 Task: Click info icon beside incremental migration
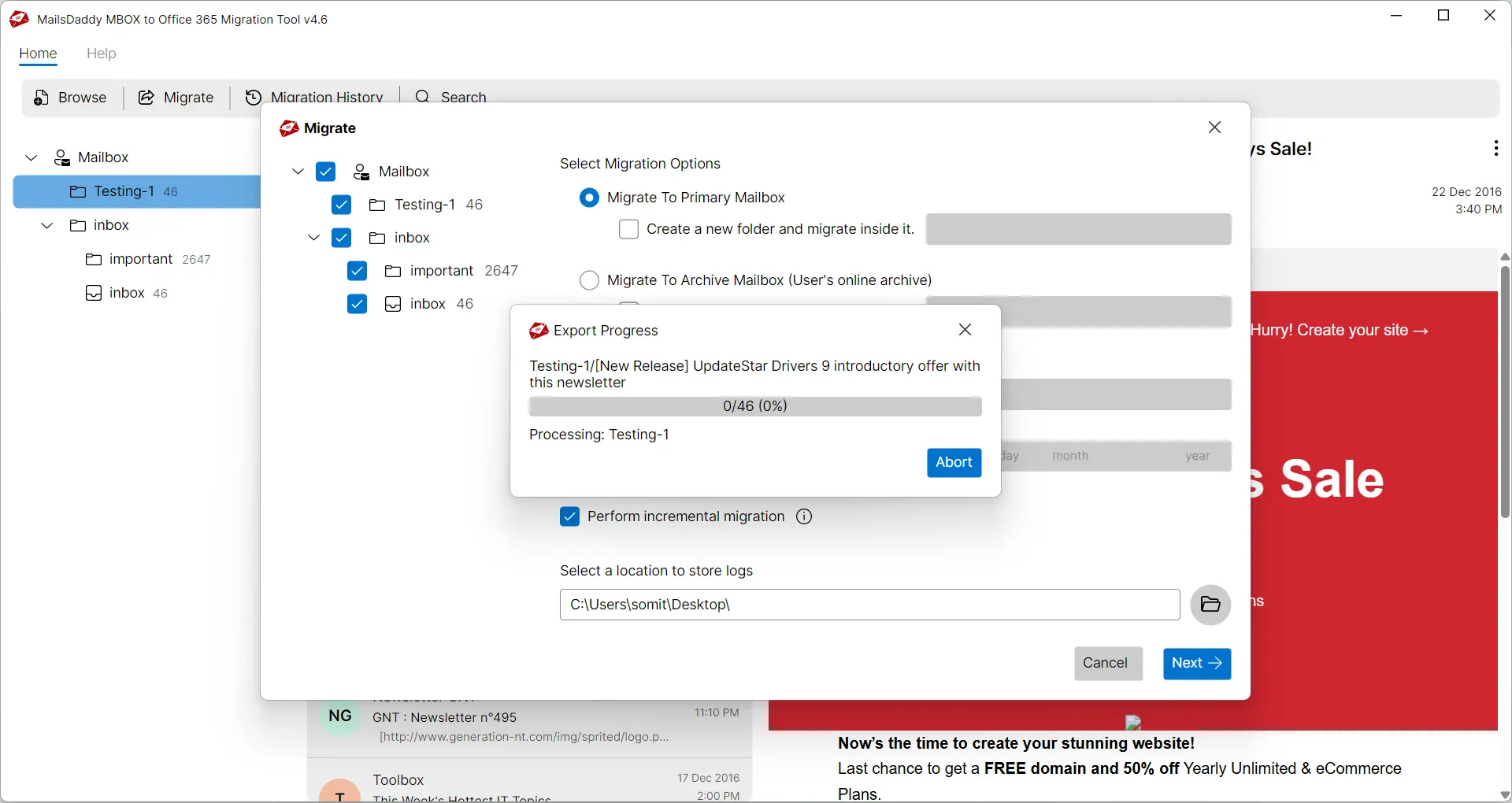click(804, 516)
